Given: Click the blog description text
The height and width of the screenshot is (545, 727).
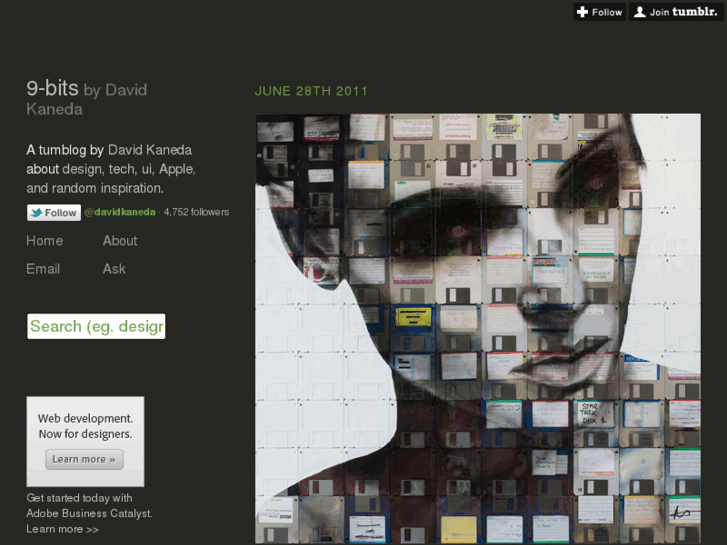Looking at the screenshot, I should (111, 169).
